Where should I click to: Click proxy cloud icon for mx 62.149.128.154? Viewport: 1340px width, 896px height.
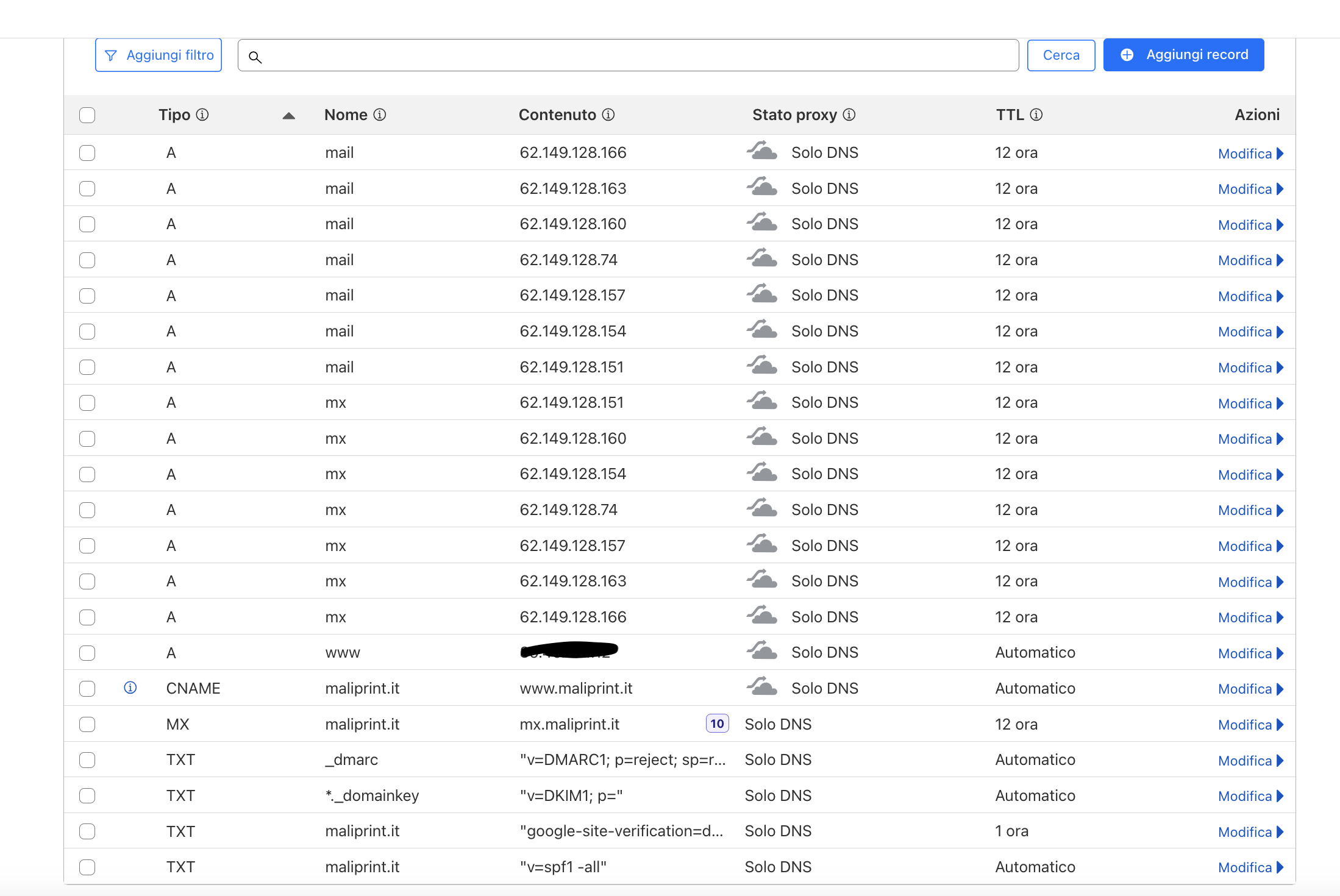pos(762,472)
